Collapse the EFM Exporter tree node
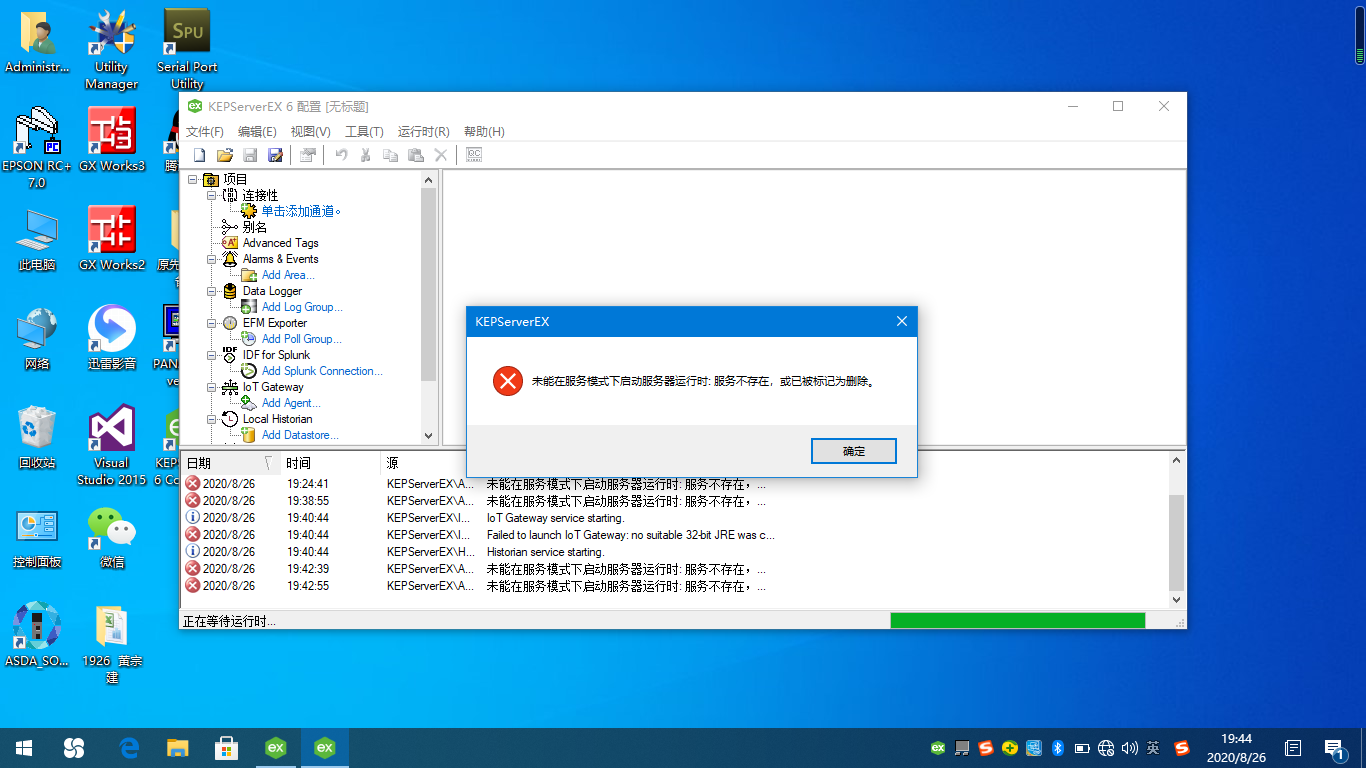The height and width of the screenshot is (768, 1366). 212,323
